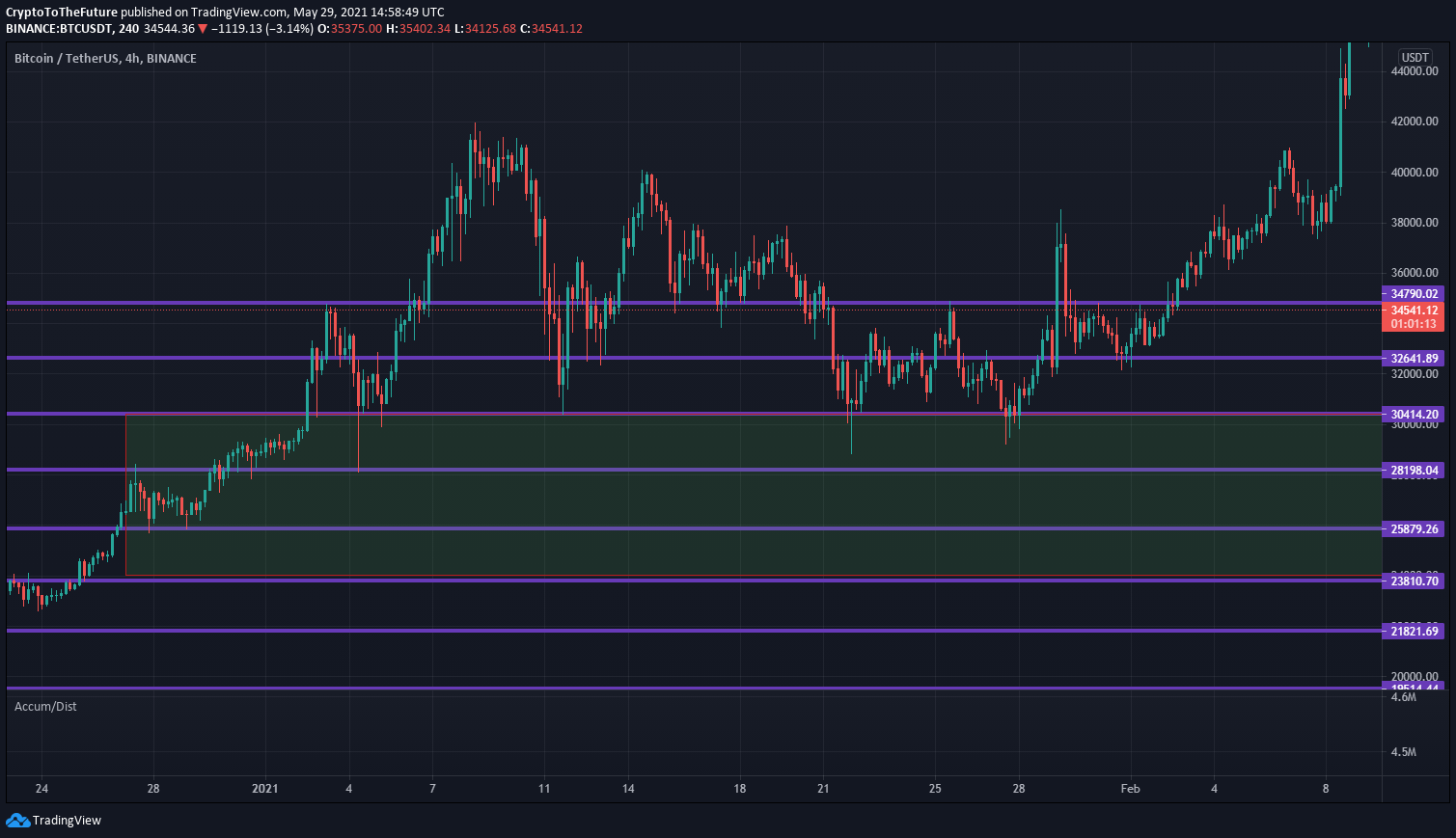
Task: Click the 25 date label on time axis
Action: 935,789
